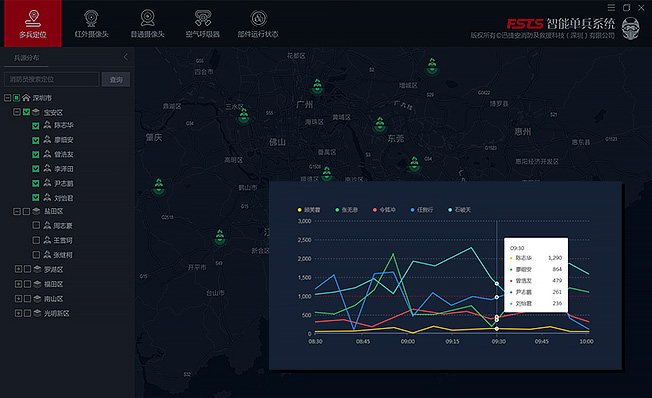Open the 空气呼吸器 air respirator tab
This screenshot has height=398, width=652.
[x=203, y=24]
